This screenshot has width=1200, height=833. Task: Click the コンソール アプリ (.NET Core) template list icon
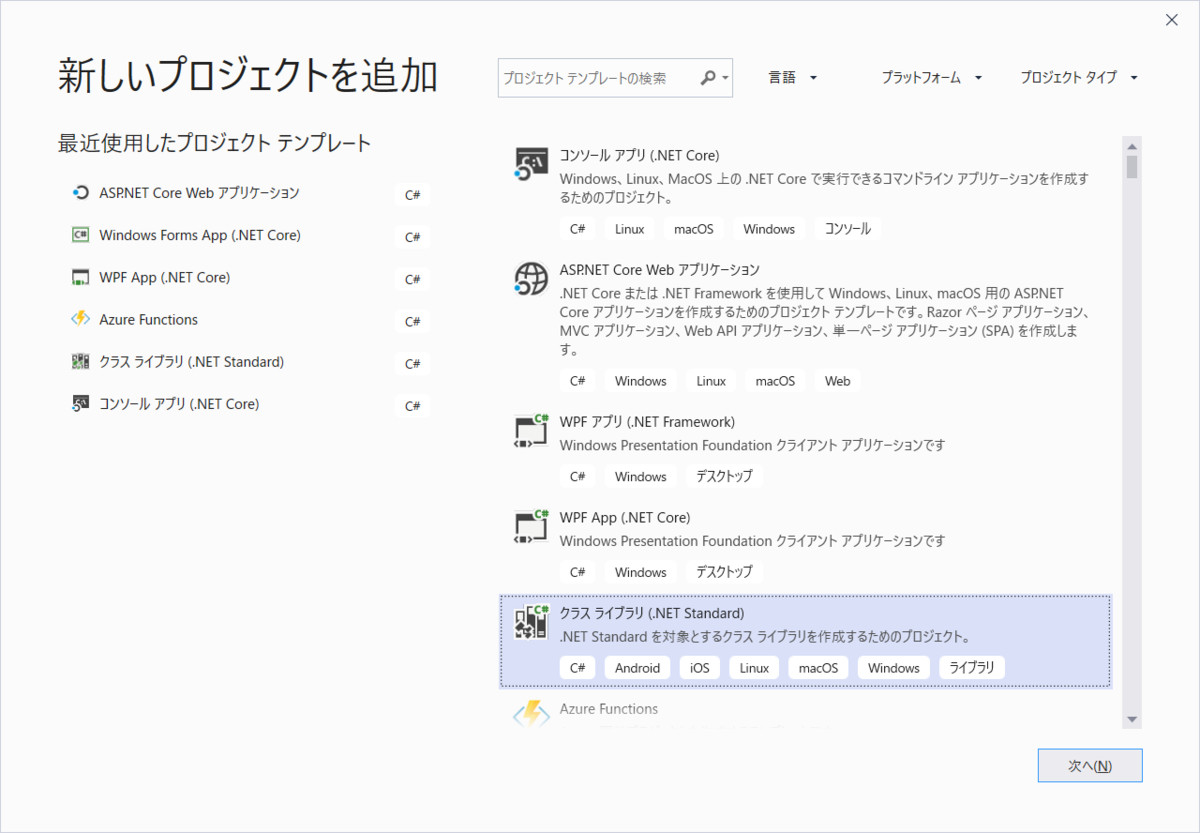(531, 164)
